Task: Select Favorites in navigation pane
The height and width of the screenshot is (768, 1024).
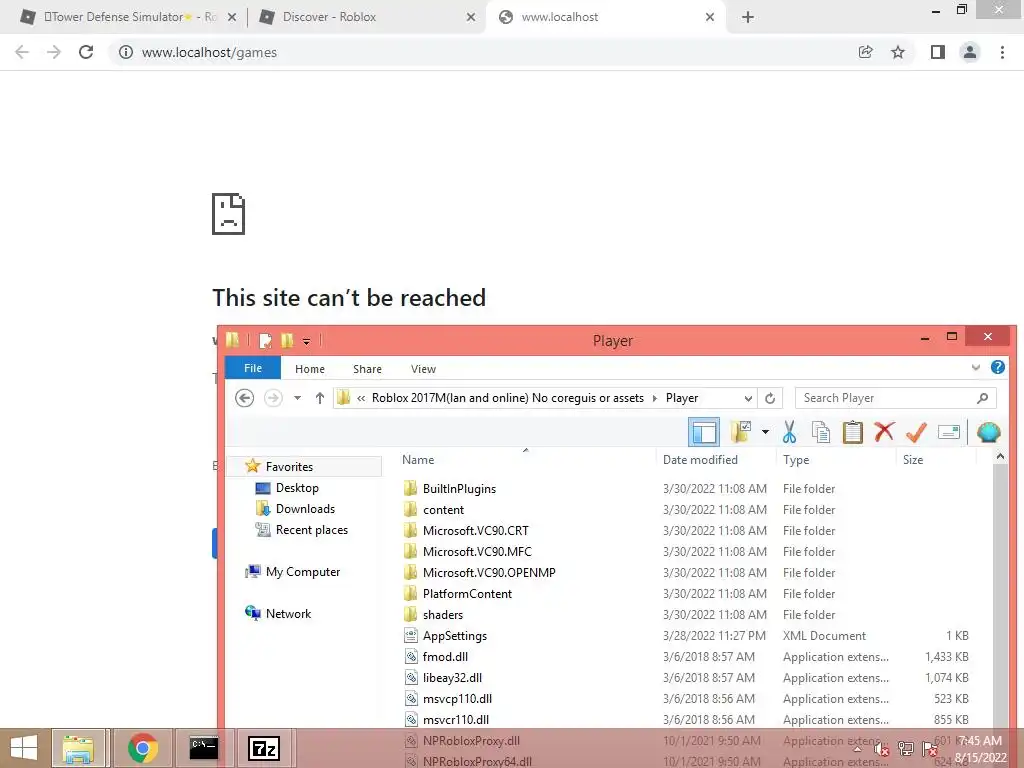Action: pyautogui.click(x=289, y=466)
